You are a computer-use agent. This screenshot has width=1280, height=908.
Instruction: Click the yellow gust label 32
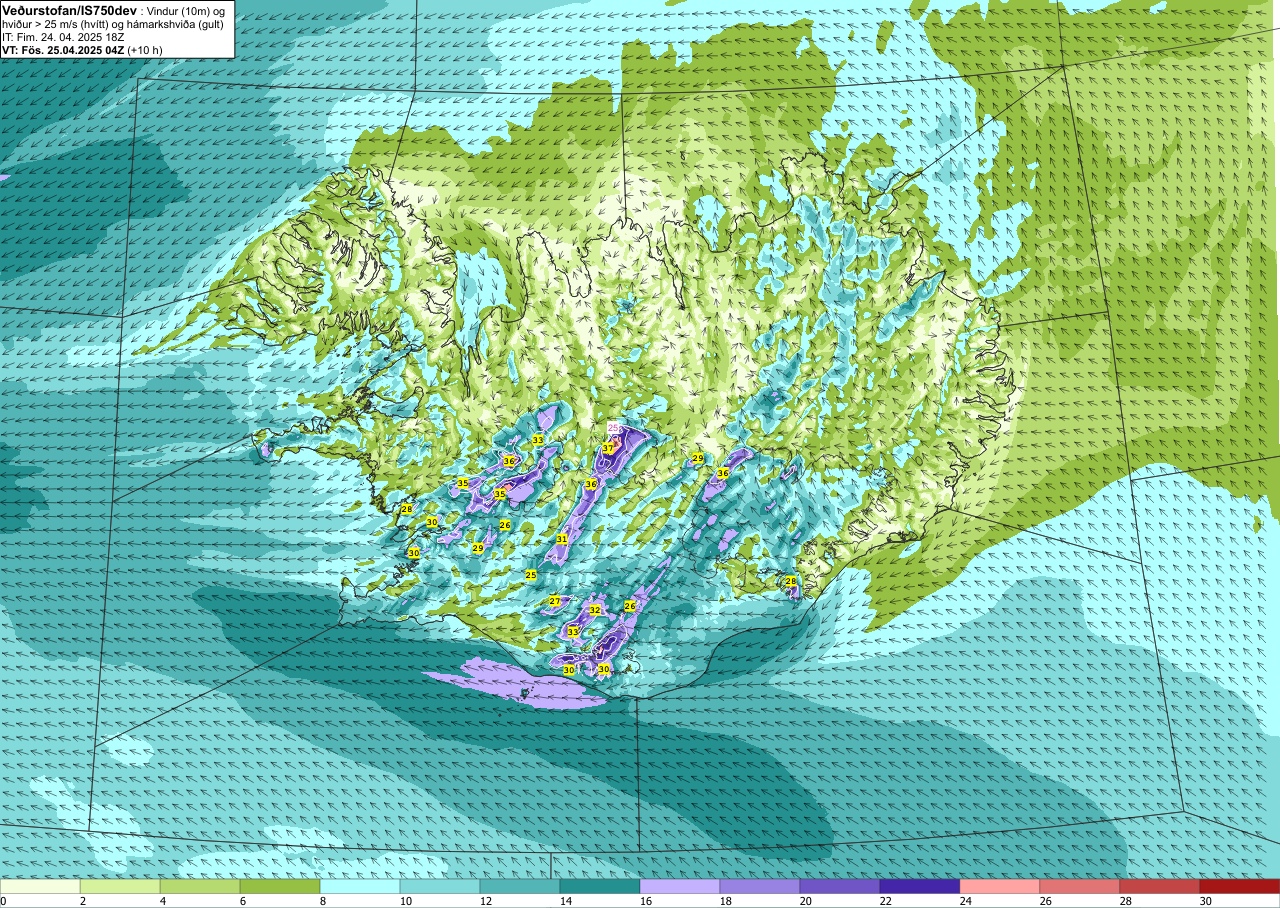594,610
